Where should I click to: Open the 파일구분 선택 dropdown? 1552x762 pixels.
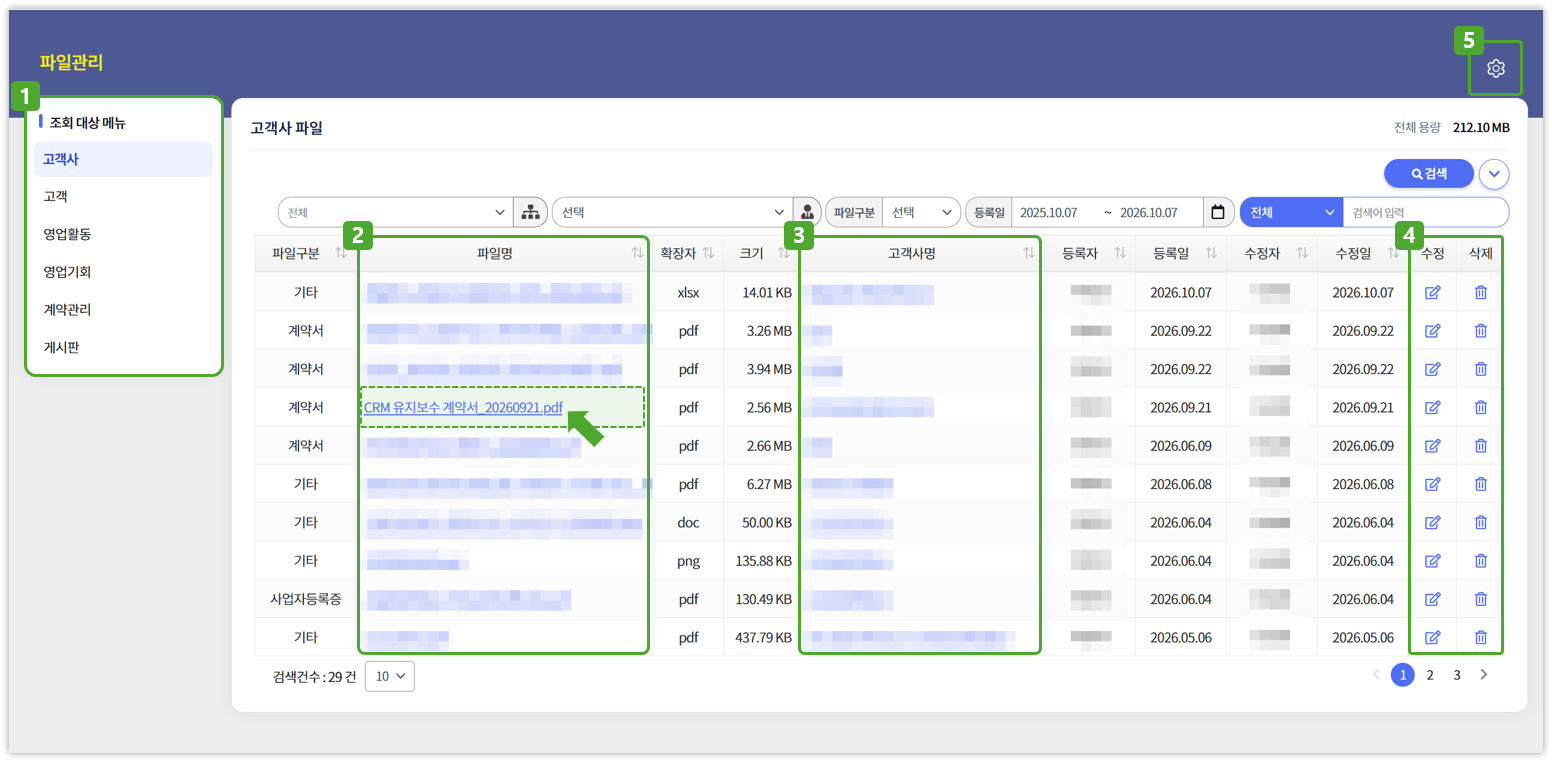coord(921,212)
